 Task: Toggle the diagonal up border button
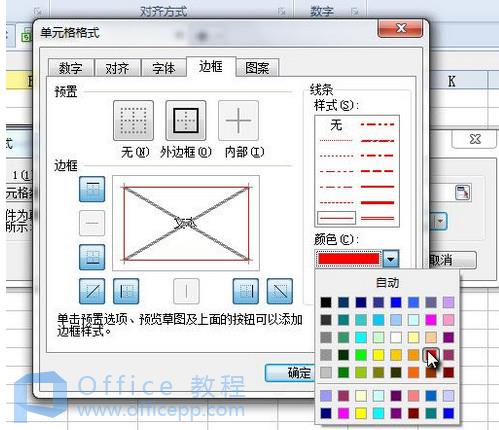(x=92, y=291)
